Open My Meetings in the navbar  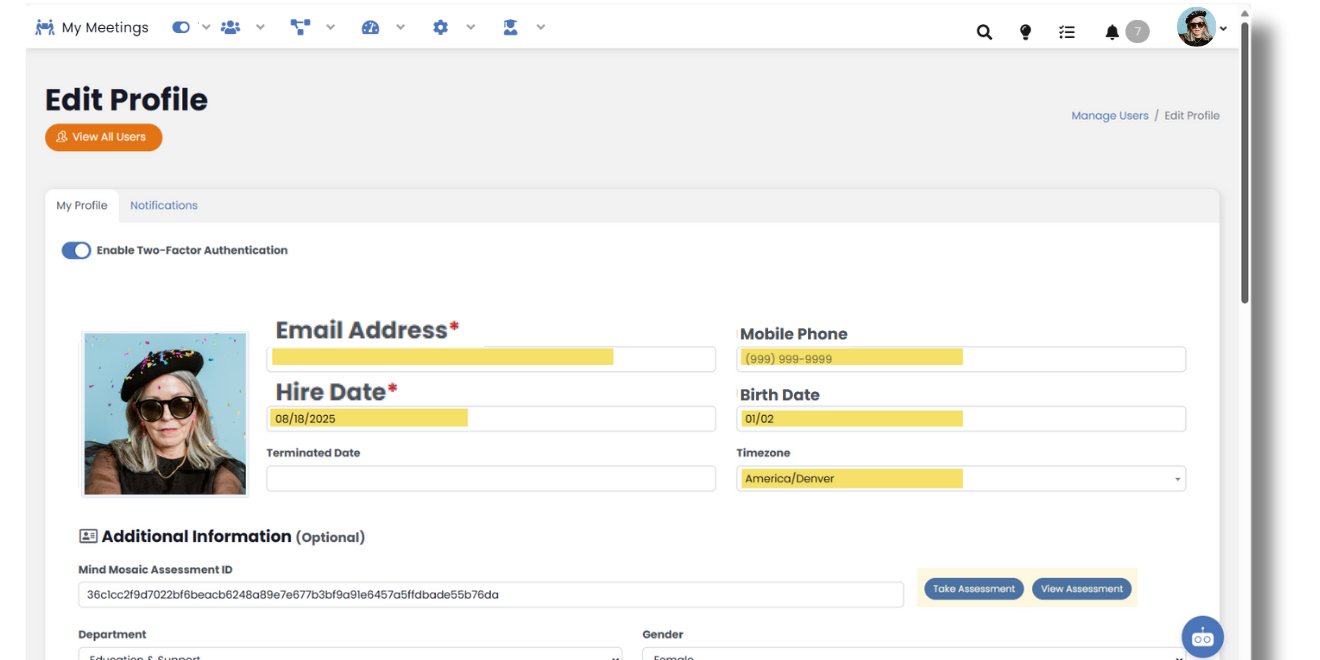(92, 28)
